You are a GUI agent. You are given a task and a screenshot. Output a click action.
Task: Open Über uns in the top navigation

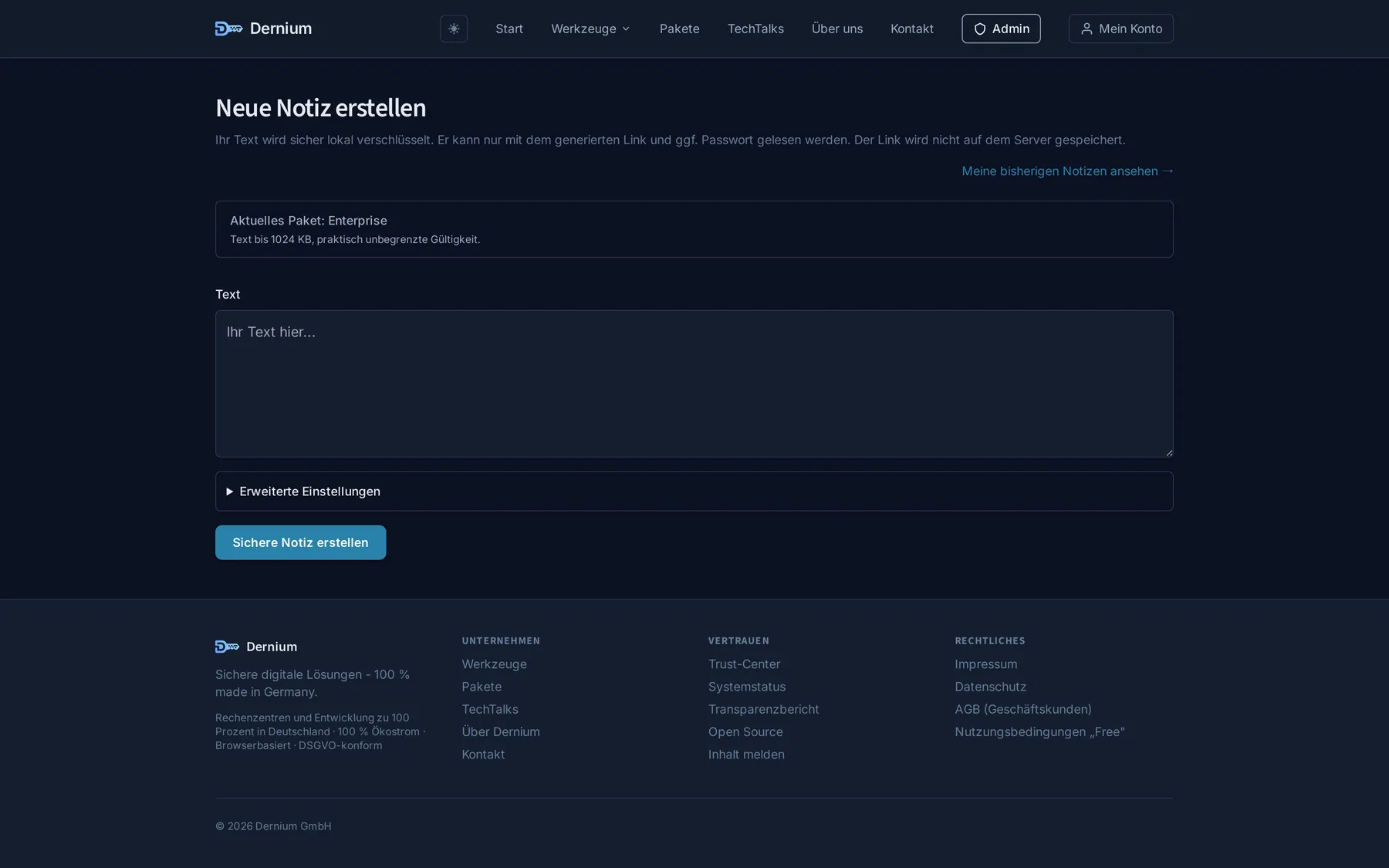837,29
